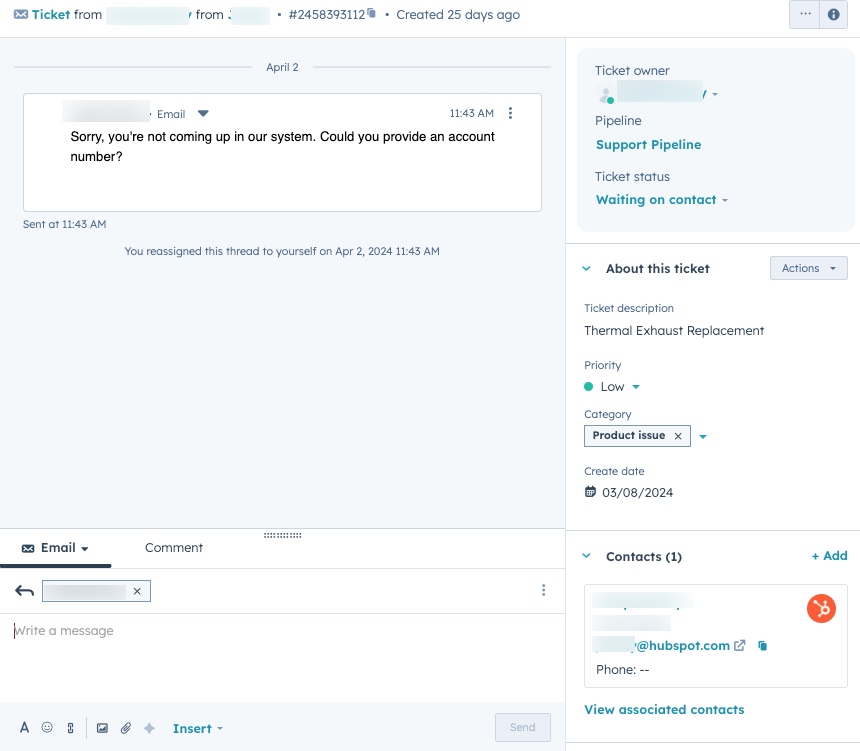Attach a file with the paperclip icon

[x=126, y=728]
